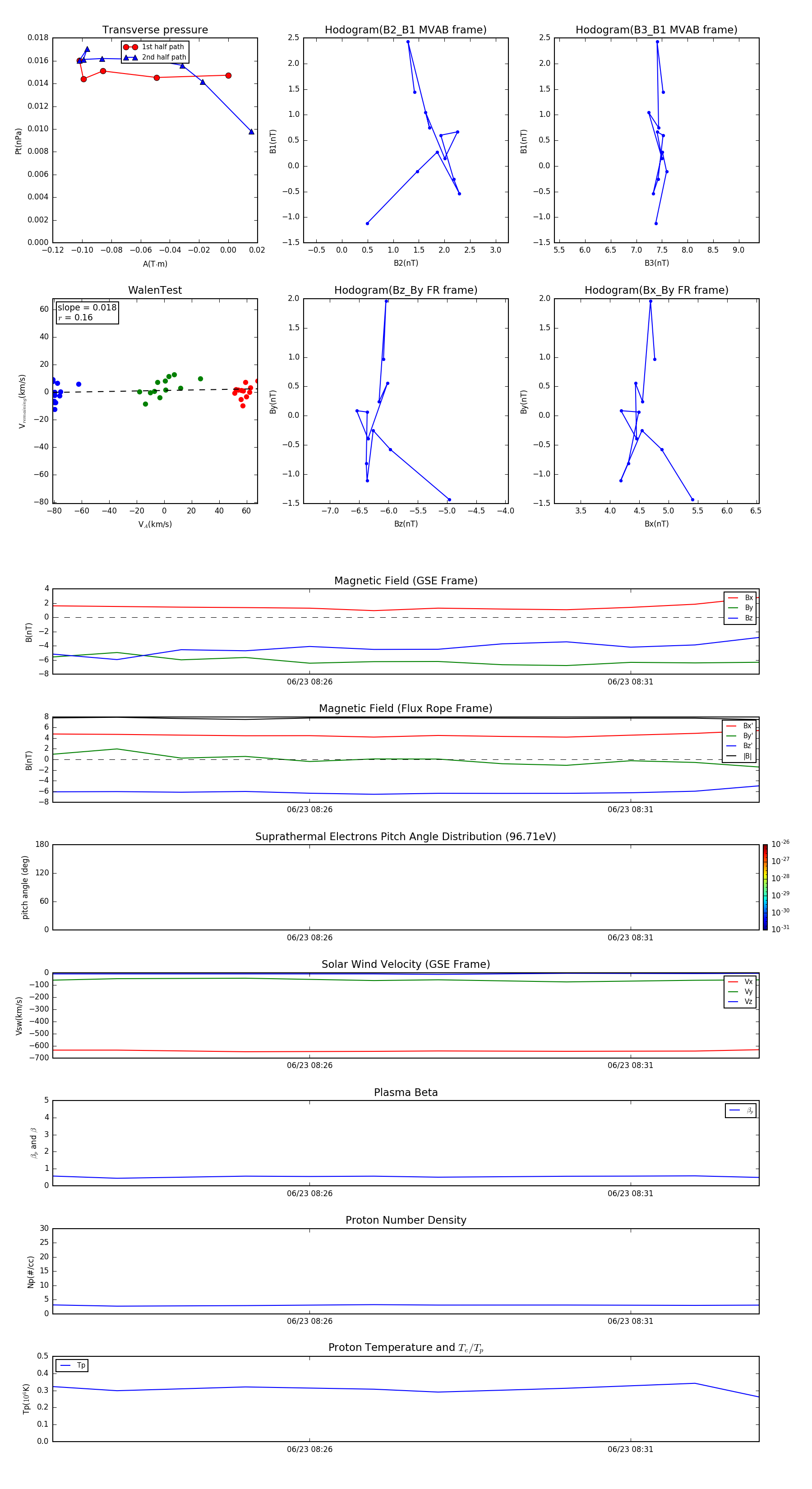Click the Suprathermal Electrons Pitch Angle title
The width and height of the screenshot is (812, 1489).
406,837
